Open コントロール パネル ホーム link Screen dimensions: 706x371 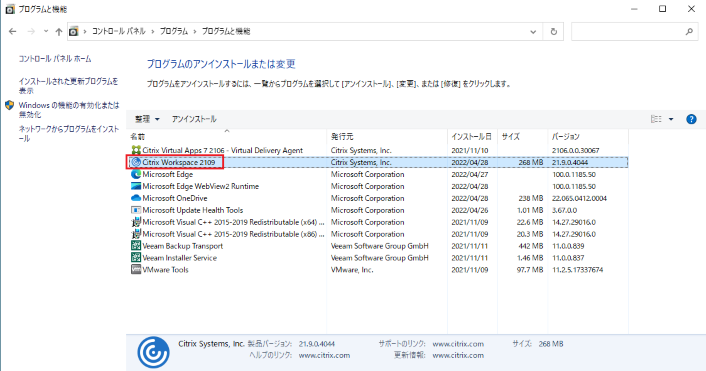tap(55, 59)
